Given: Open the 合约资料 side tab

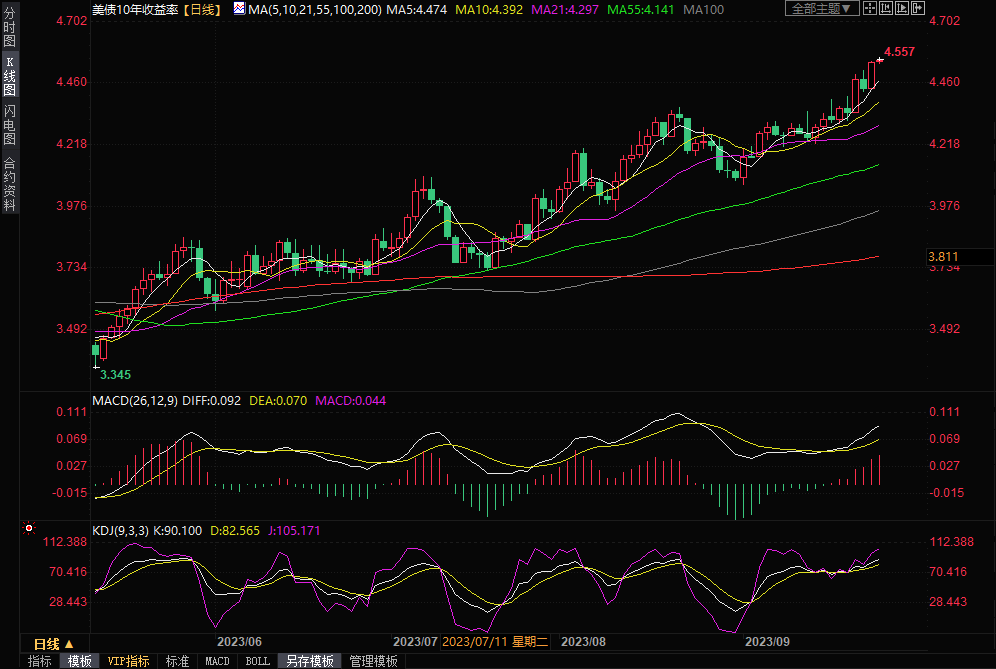Looking at the screenshot, I should click(9, 184).
